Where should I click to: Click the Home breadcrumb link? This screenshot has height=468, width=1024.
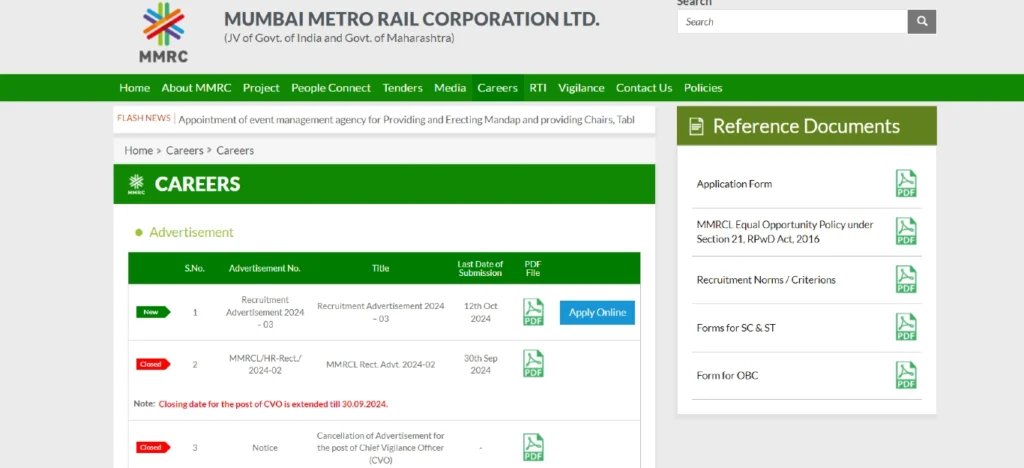(x=138, y=150)
